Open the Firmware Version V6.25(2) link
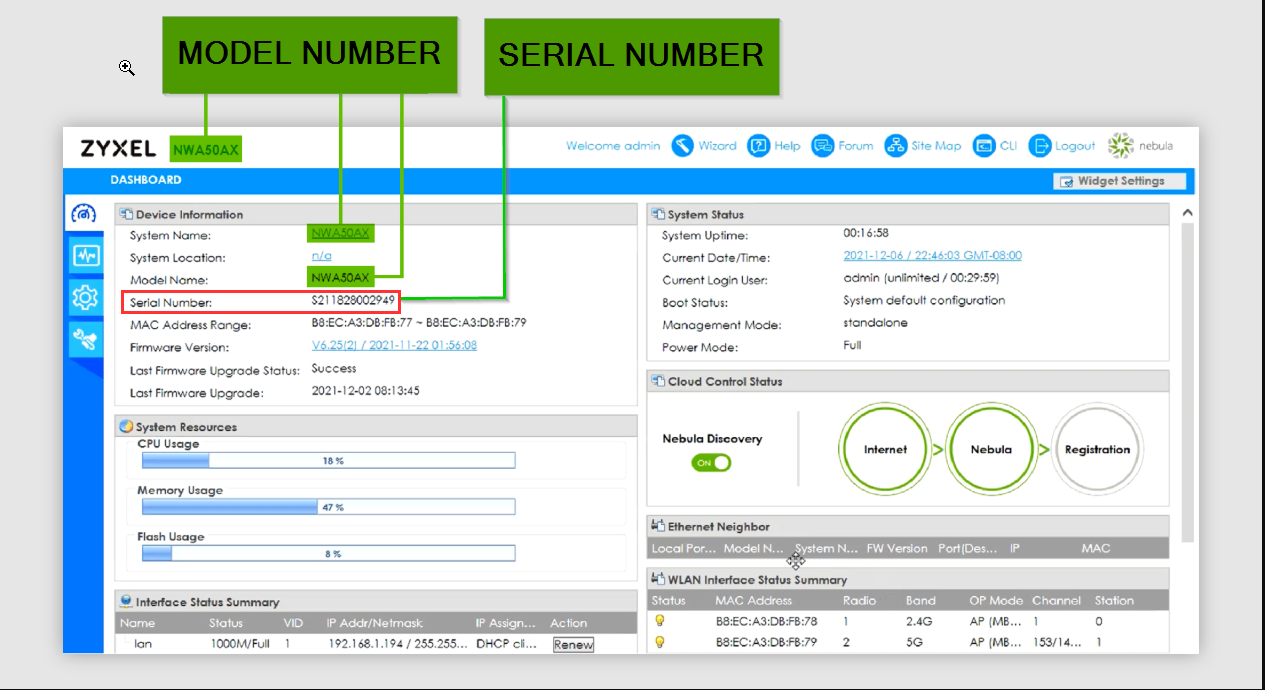Screen dimensions: 1265x690 pos(394,345)
